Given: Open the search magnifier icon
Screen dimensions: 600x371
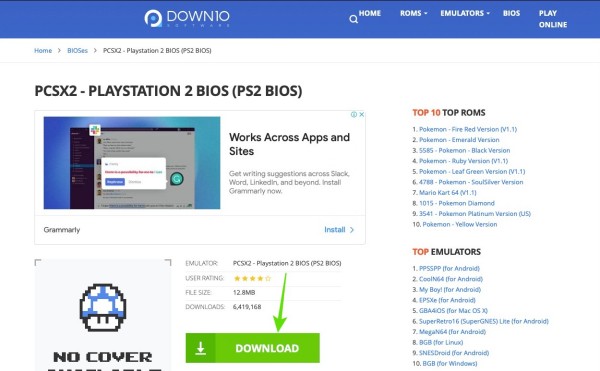Looking at the screenshot, I should pyautogui.click(x=354, y=19).
